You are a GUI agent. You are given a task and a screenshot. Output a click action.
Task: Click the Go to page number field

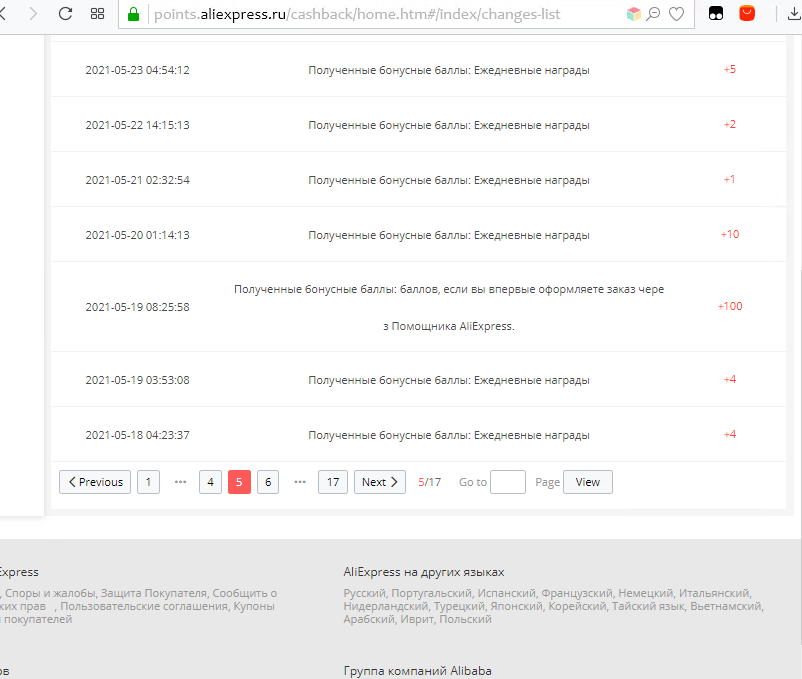click(508, 482)
